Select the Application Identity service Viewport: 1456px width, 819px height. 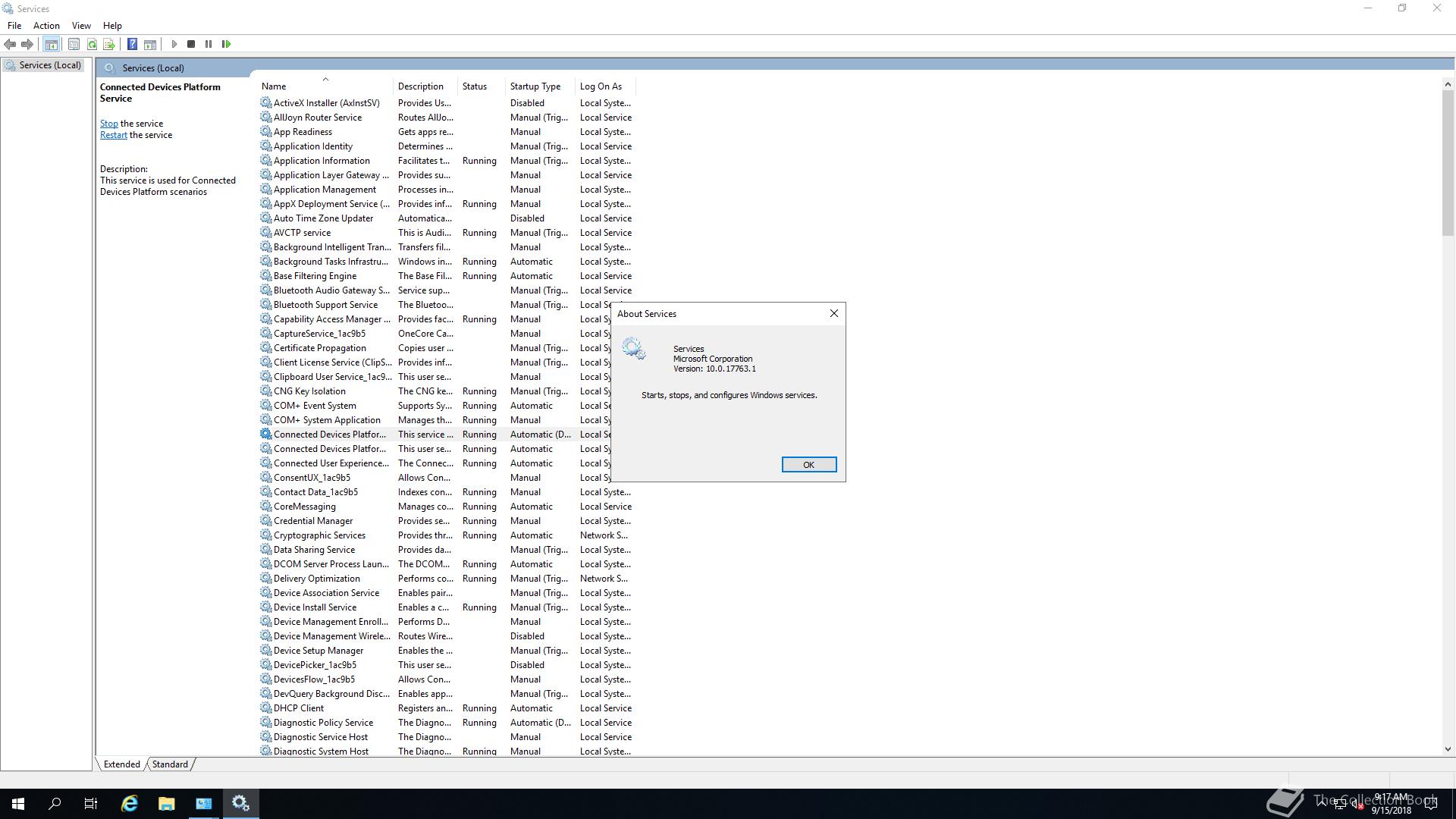(447, 146)
